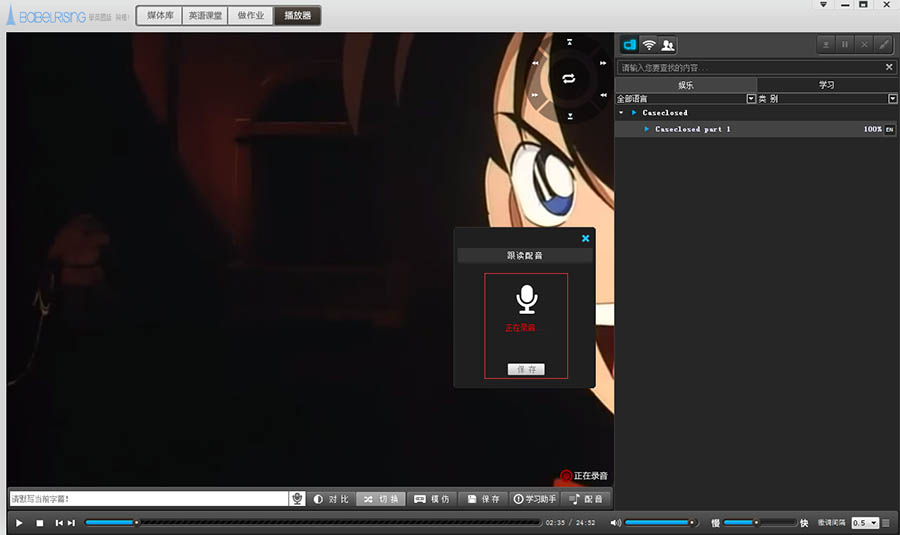The image size is (900, 535).
Task: Click the microphone icon in the dubbing dialog
Action: click(x=526, y=299)
